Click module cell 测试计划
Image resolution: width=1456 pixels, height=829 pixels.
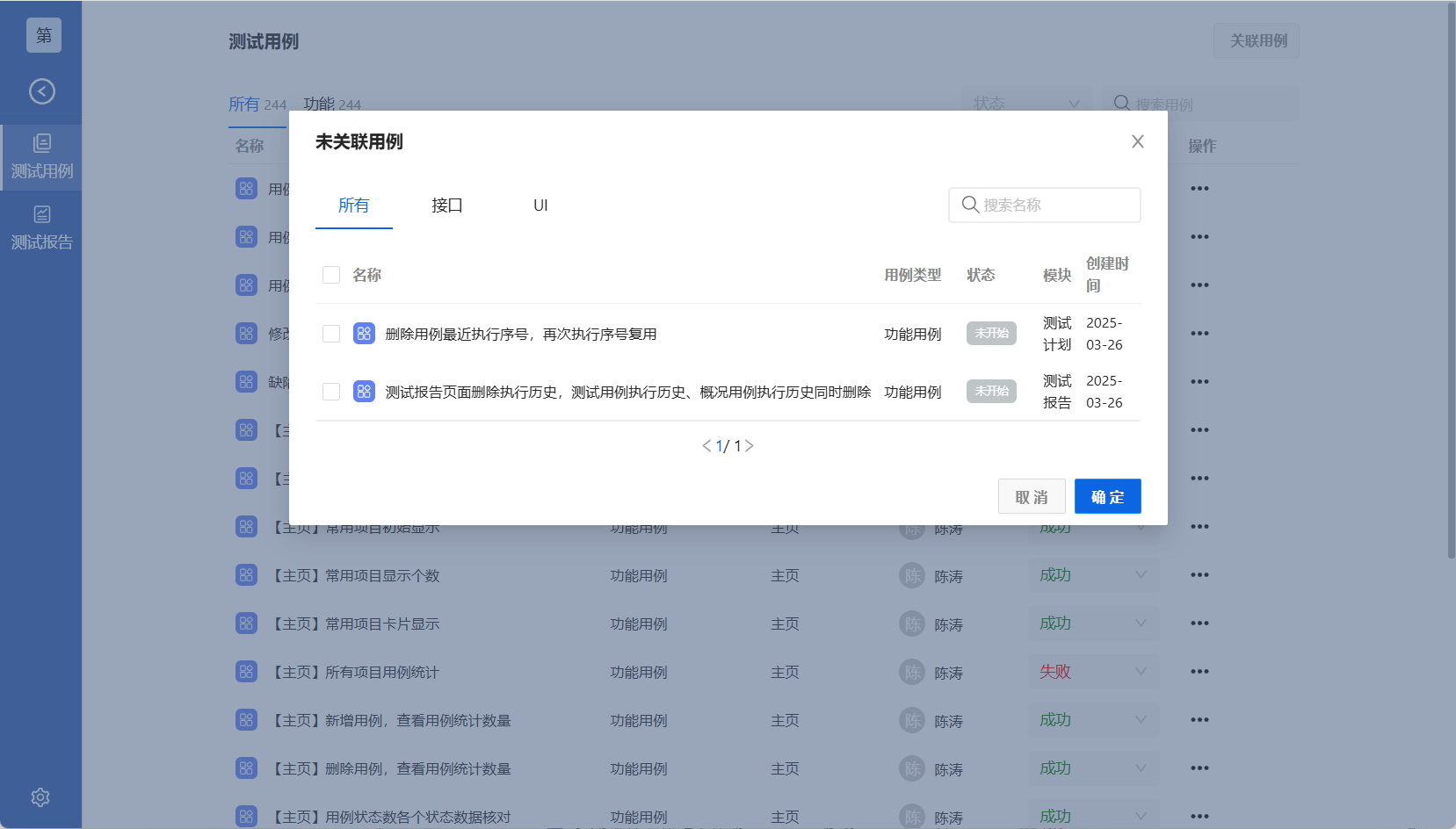coord(1057,334)
